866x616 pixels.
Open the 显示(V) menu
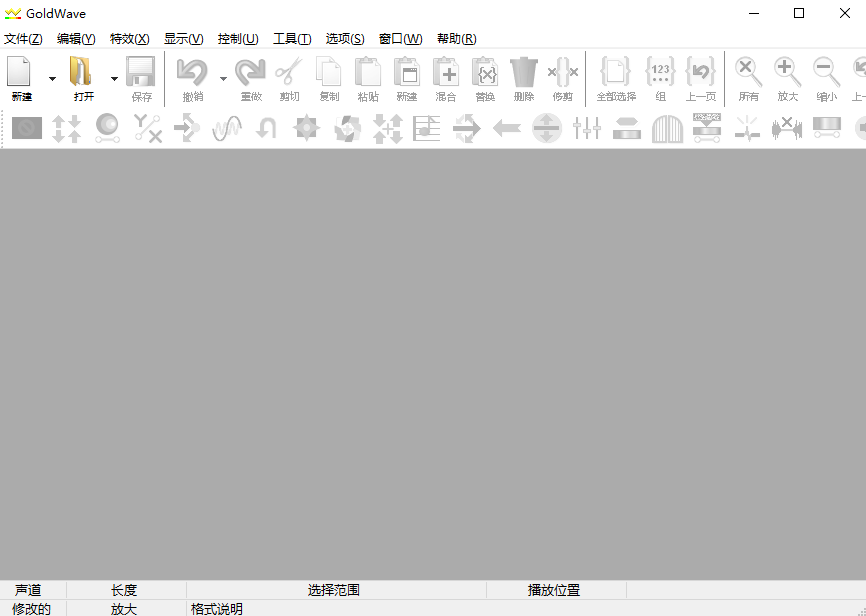[183, 39]
